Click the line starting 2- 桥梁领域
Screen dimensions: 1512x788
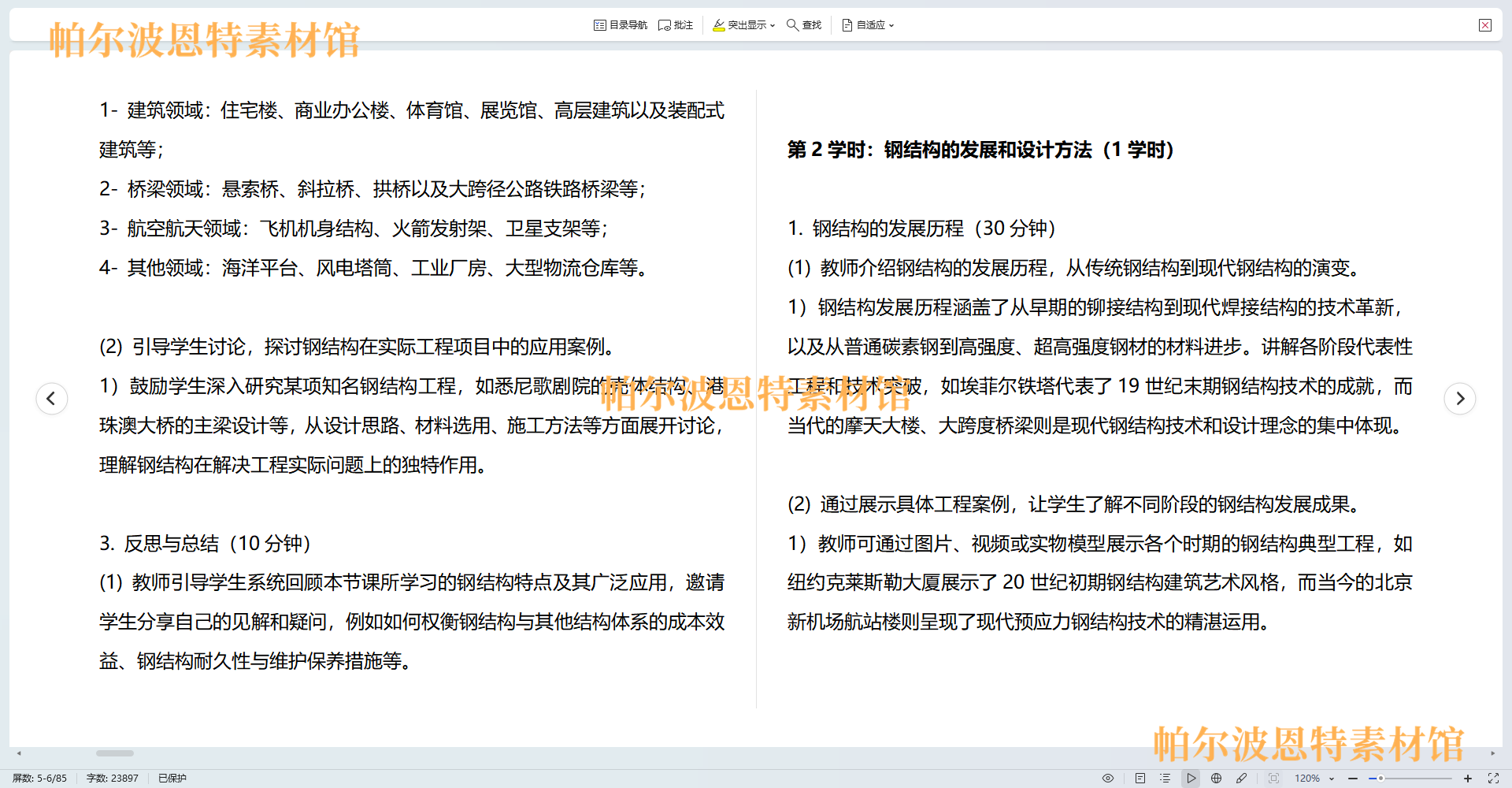(x=372, y=189)
